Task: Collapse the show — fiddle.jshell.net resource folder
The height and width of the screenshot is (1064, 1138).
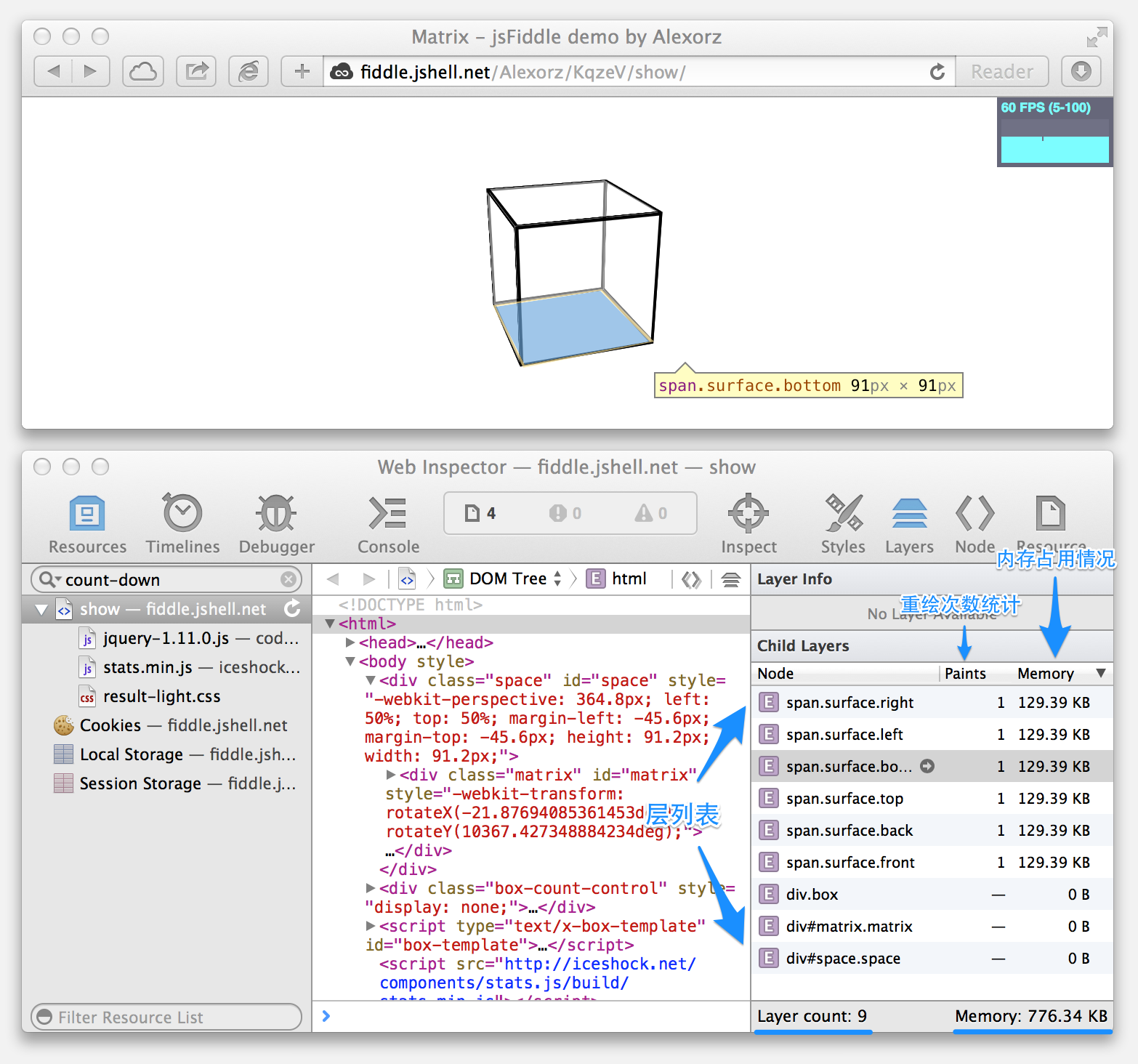Action: tap(41, 609)
